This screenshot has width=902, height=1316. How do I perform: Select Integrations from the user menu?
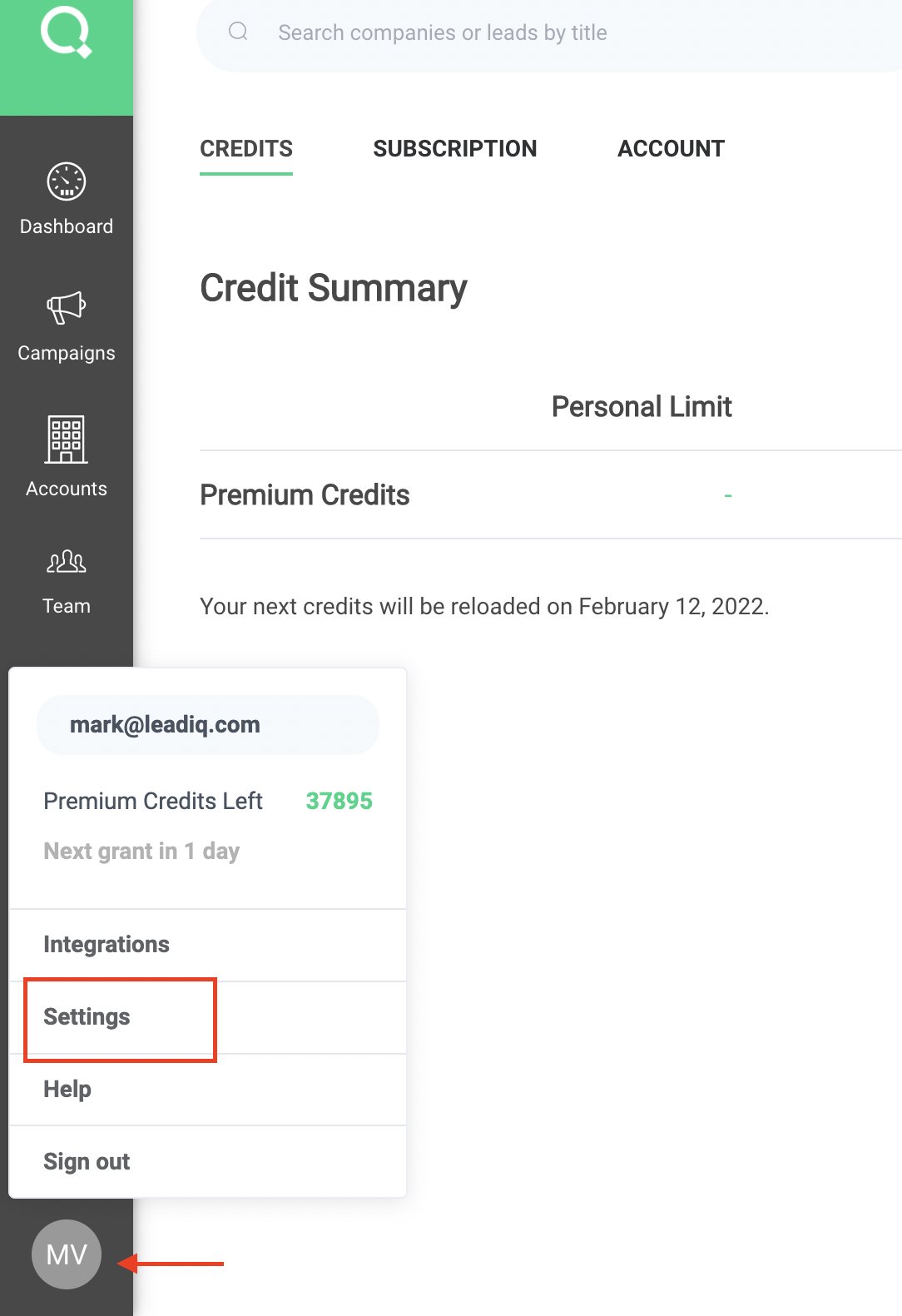pos(107,945)
